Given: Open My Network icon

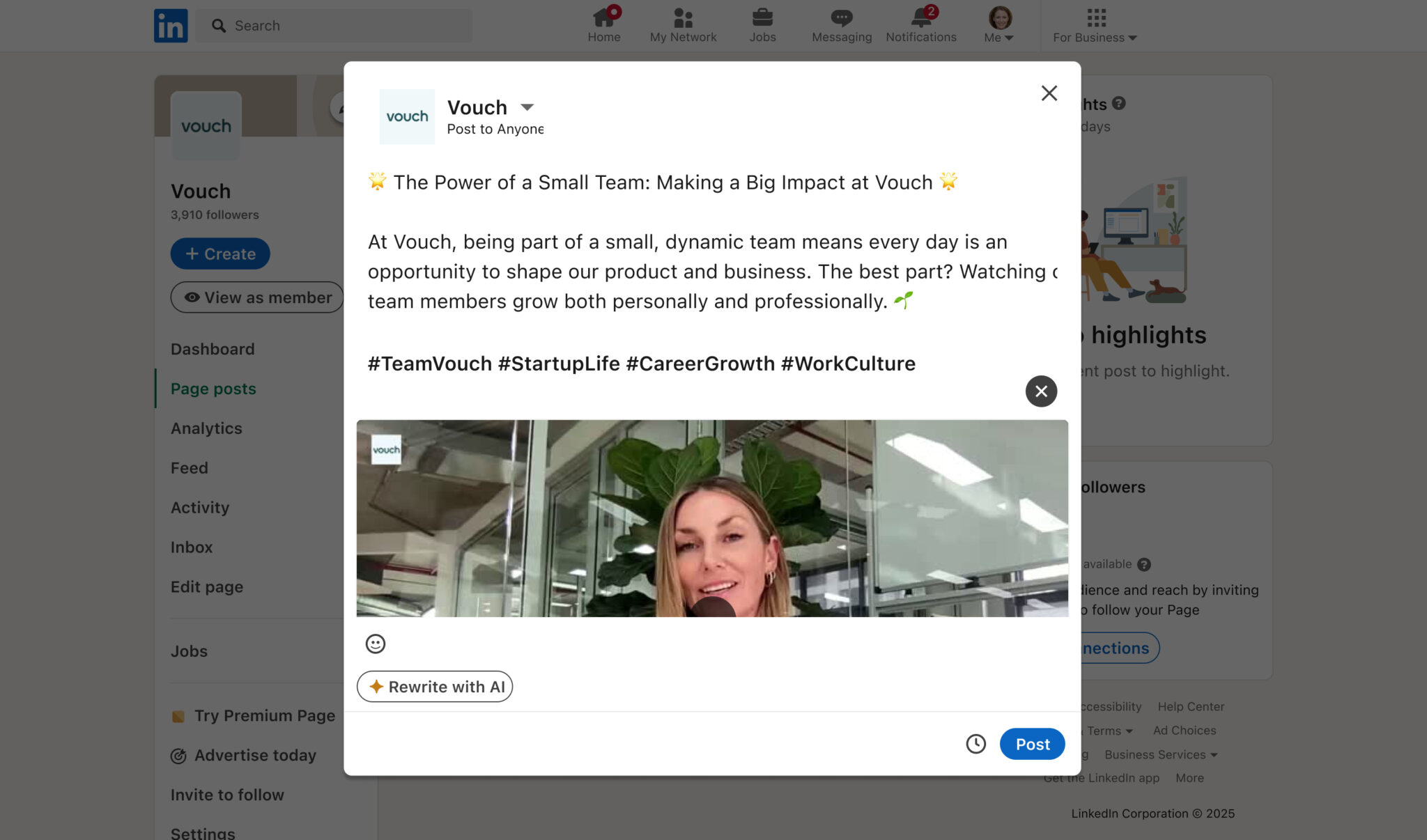Looking at the screenshot, I should pyautogui.click(x=683, y=25).
